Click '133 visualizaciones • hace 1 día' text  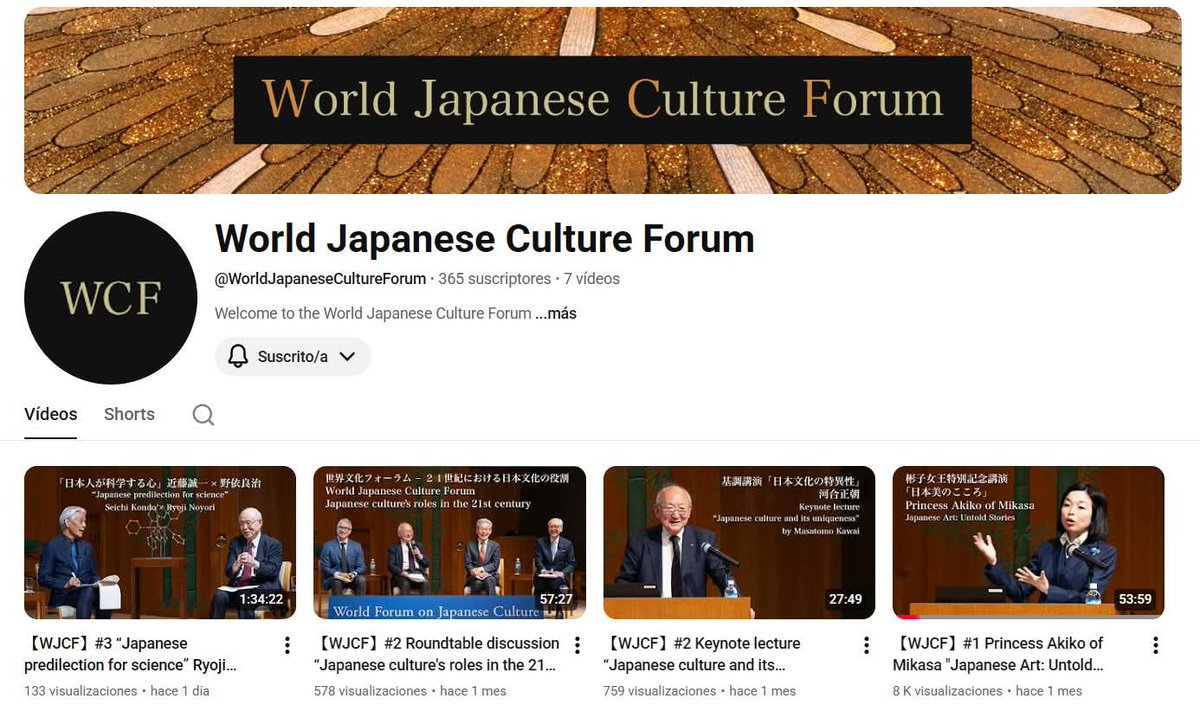pos(117,691)
